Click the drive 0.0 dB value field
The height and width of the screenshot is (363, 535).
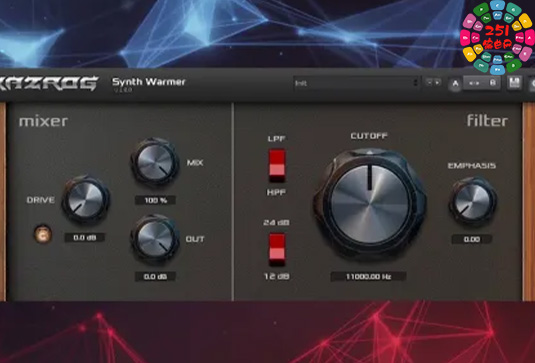point(85,237)
